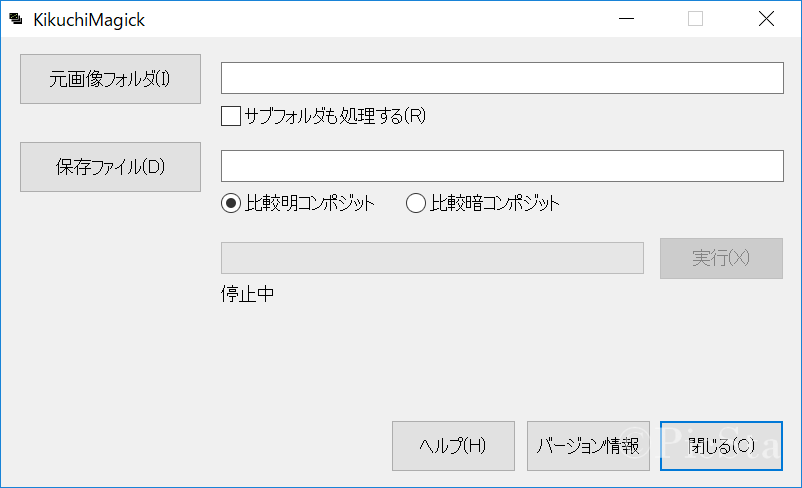Choose the 比較暗コンポジット radio circle
This screenshot has height=488, width=802.
(x=416, y=204)
